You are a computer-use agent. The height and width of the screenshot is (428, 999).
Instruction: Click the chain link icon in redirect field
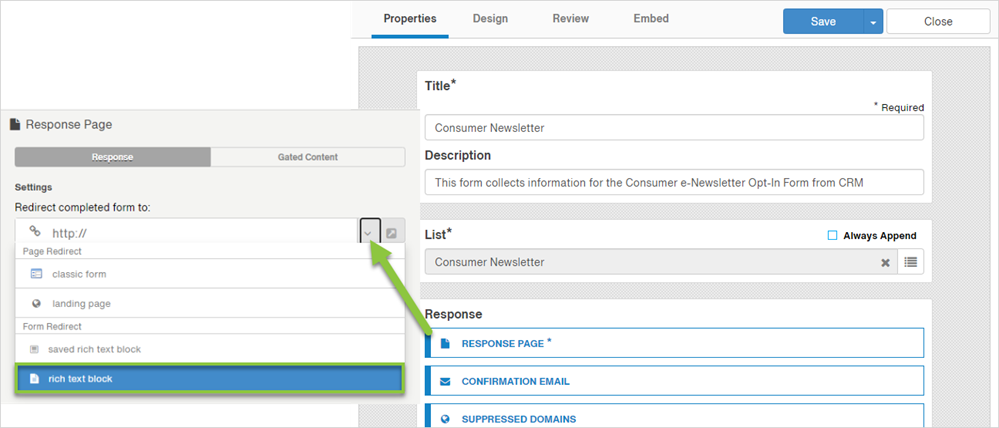click(x=36, y=232)
